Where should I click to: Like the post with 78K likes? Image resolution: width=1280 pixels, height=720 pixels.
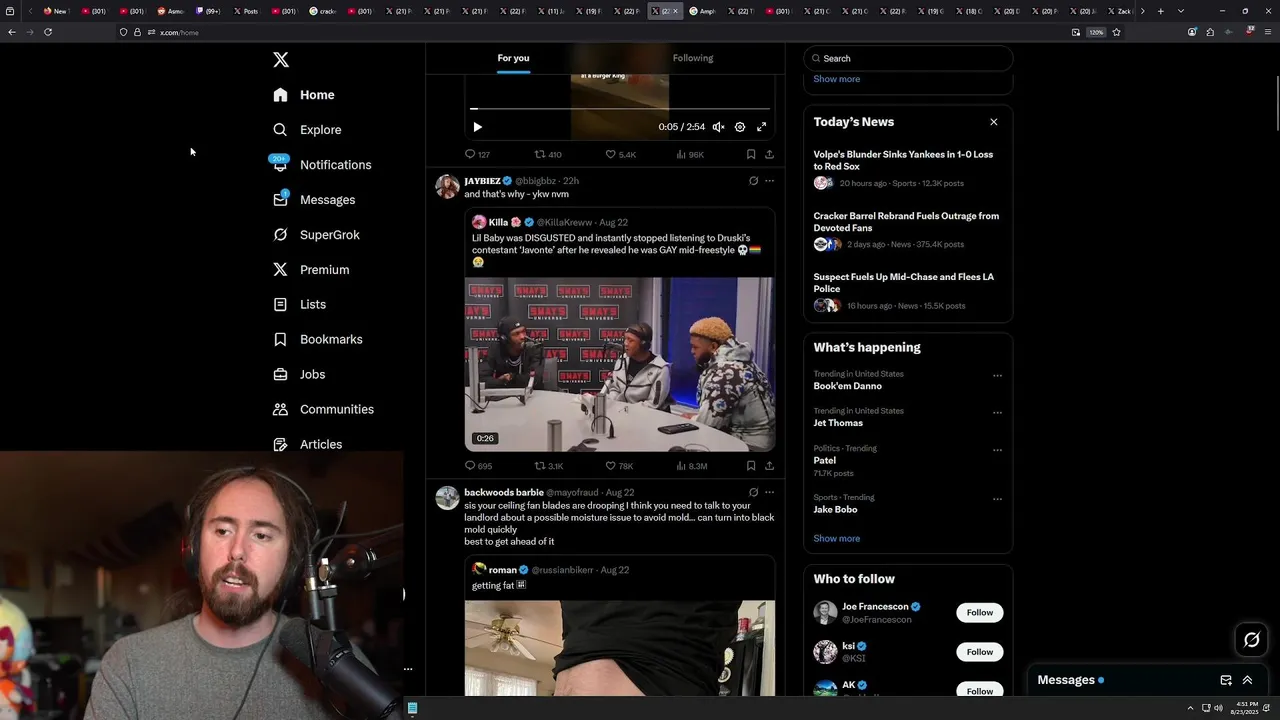click(619, 466)
